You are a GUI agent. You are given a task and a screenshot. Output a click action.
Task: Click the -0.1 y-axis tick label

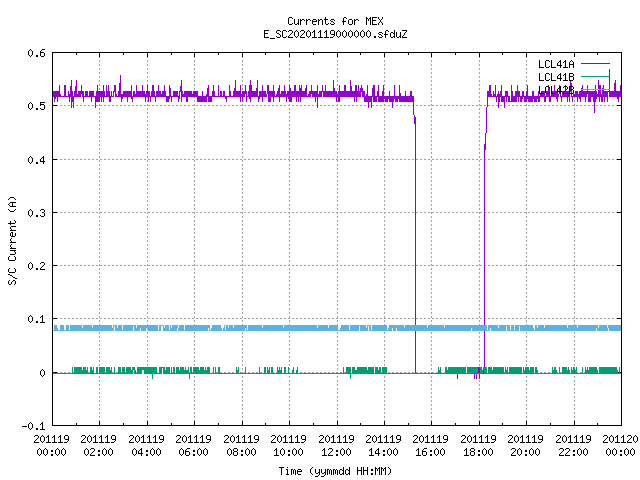pyautogui.click(x=33, y=426)
